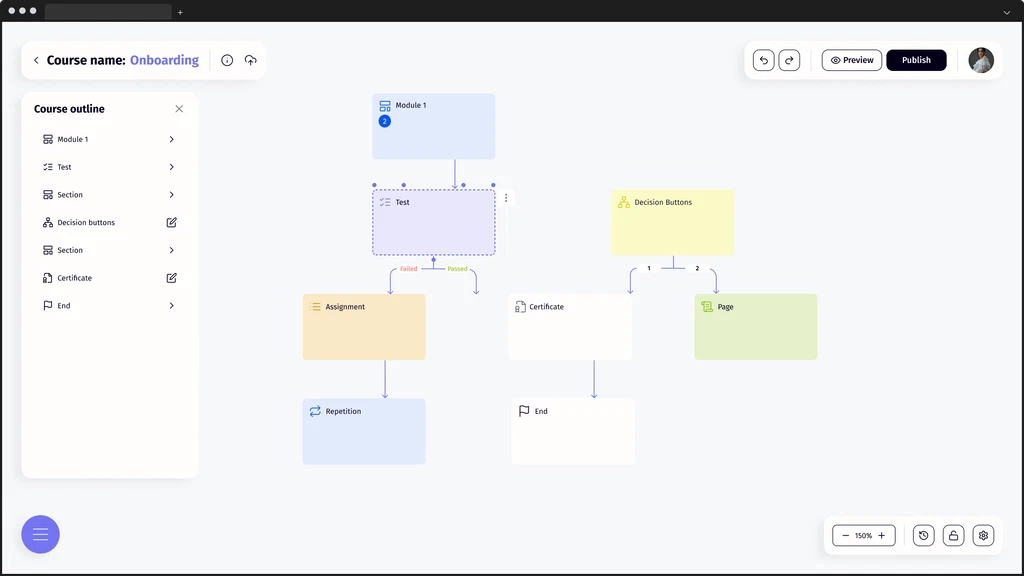Open the purple hamburger menu button

click(x=41, y=534)
